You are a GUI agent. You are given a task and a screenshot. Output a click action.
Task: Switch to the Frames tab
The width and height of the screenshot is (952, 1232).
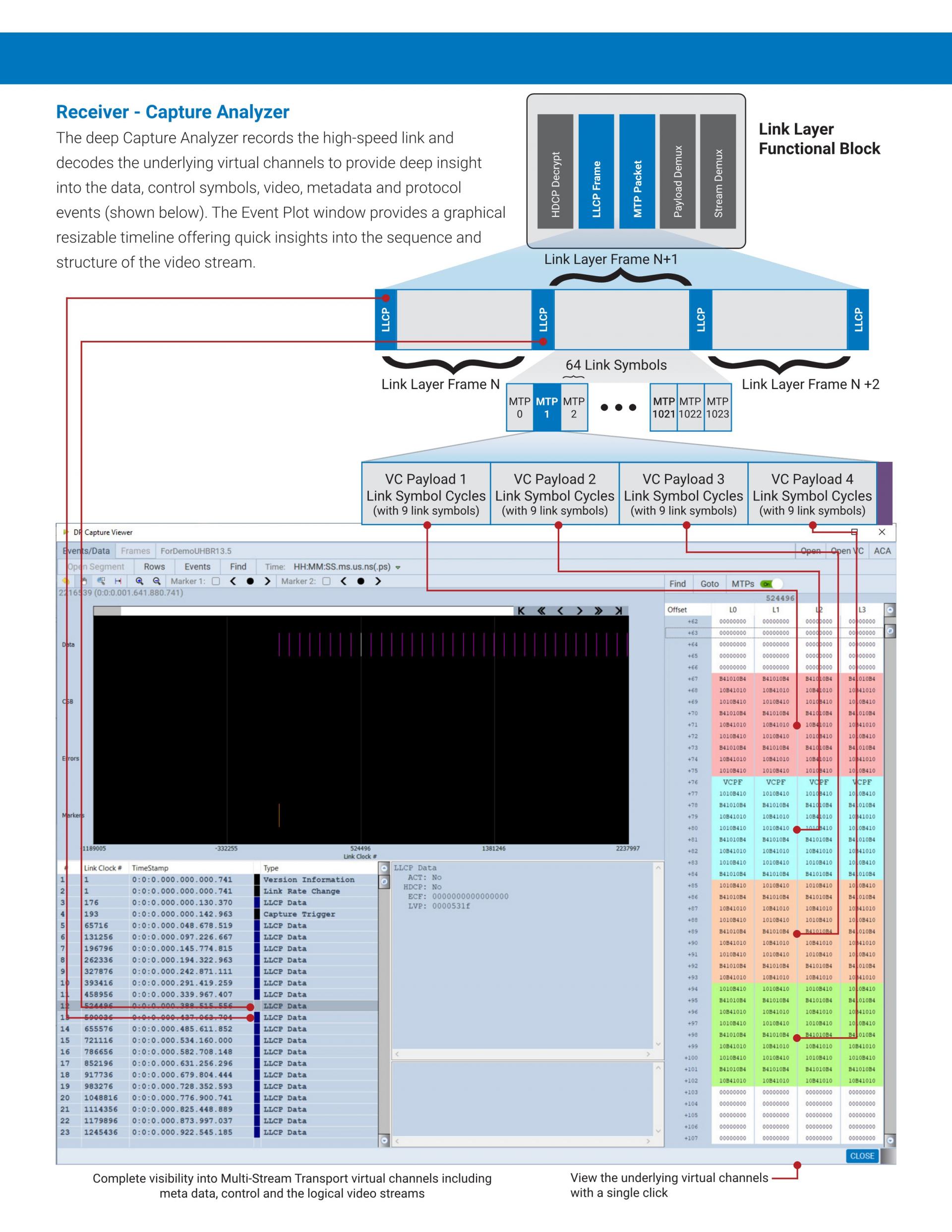(x=135, y=551)
